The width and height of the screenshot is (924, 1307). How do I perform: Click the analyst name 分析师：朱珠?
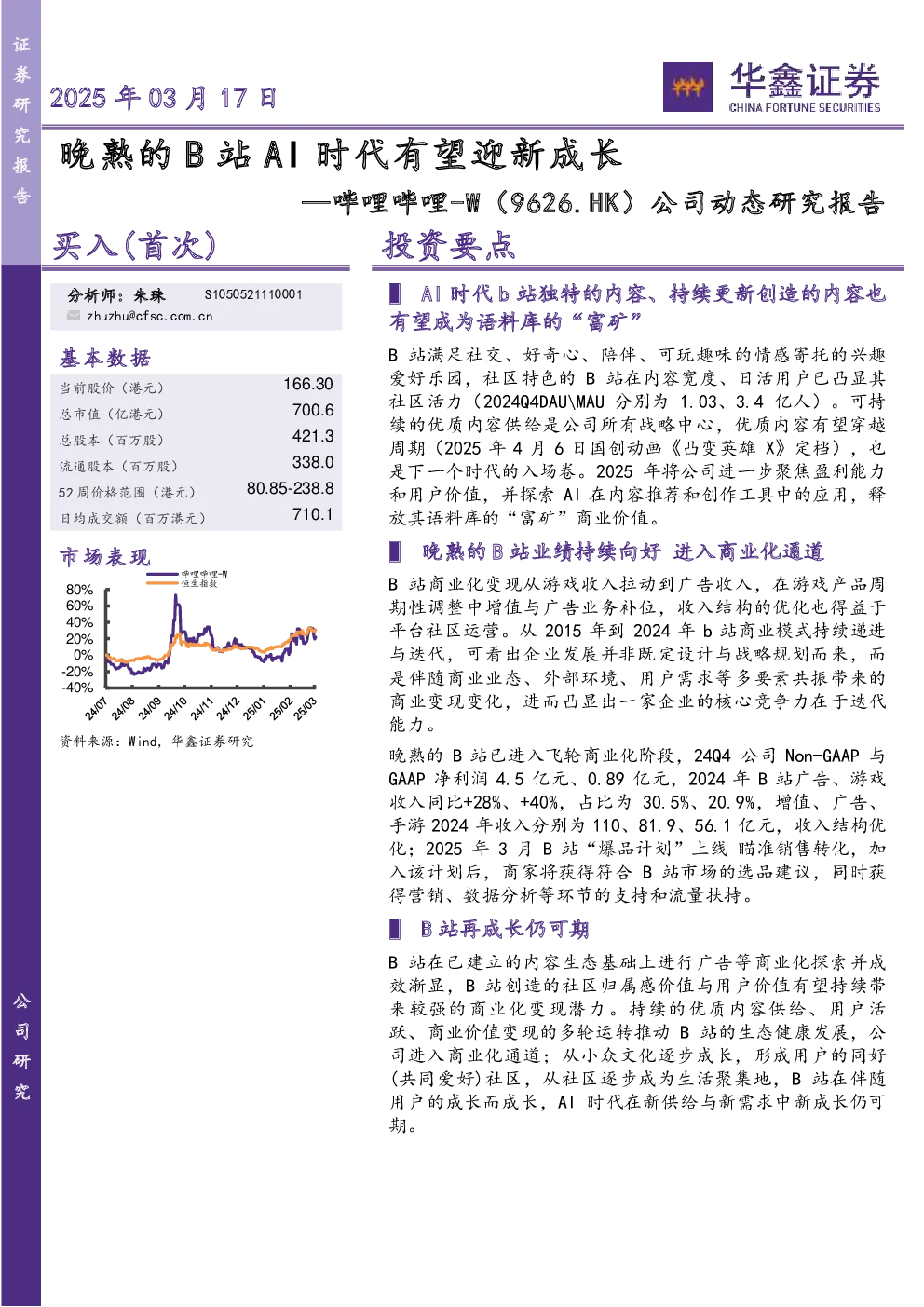[x=116, y=294]
